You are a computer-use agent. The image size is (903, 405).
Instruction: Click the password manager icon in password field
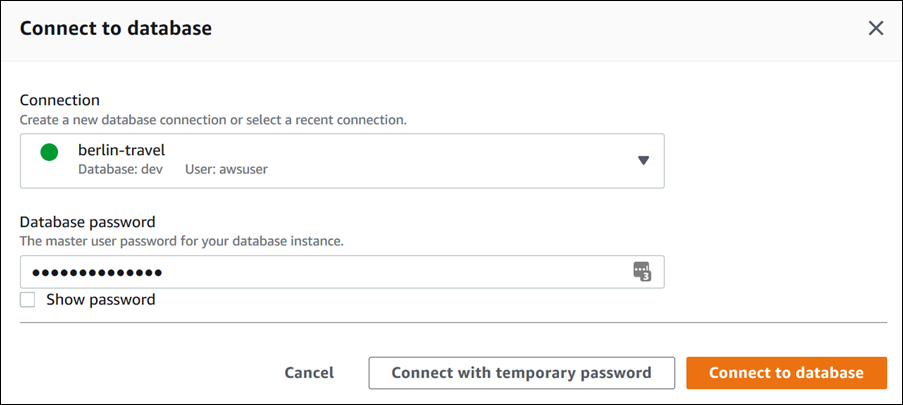(642, 272)
